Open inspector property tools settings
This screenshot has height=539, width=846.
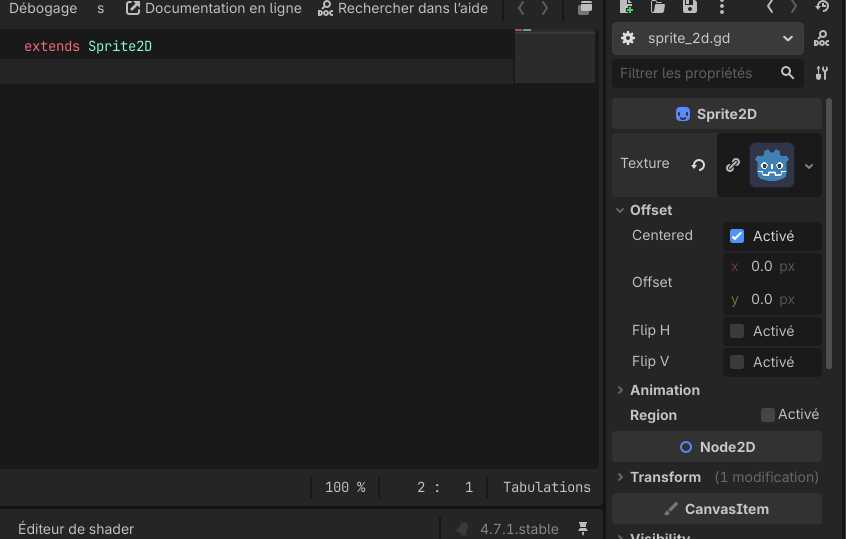point(822,73)
